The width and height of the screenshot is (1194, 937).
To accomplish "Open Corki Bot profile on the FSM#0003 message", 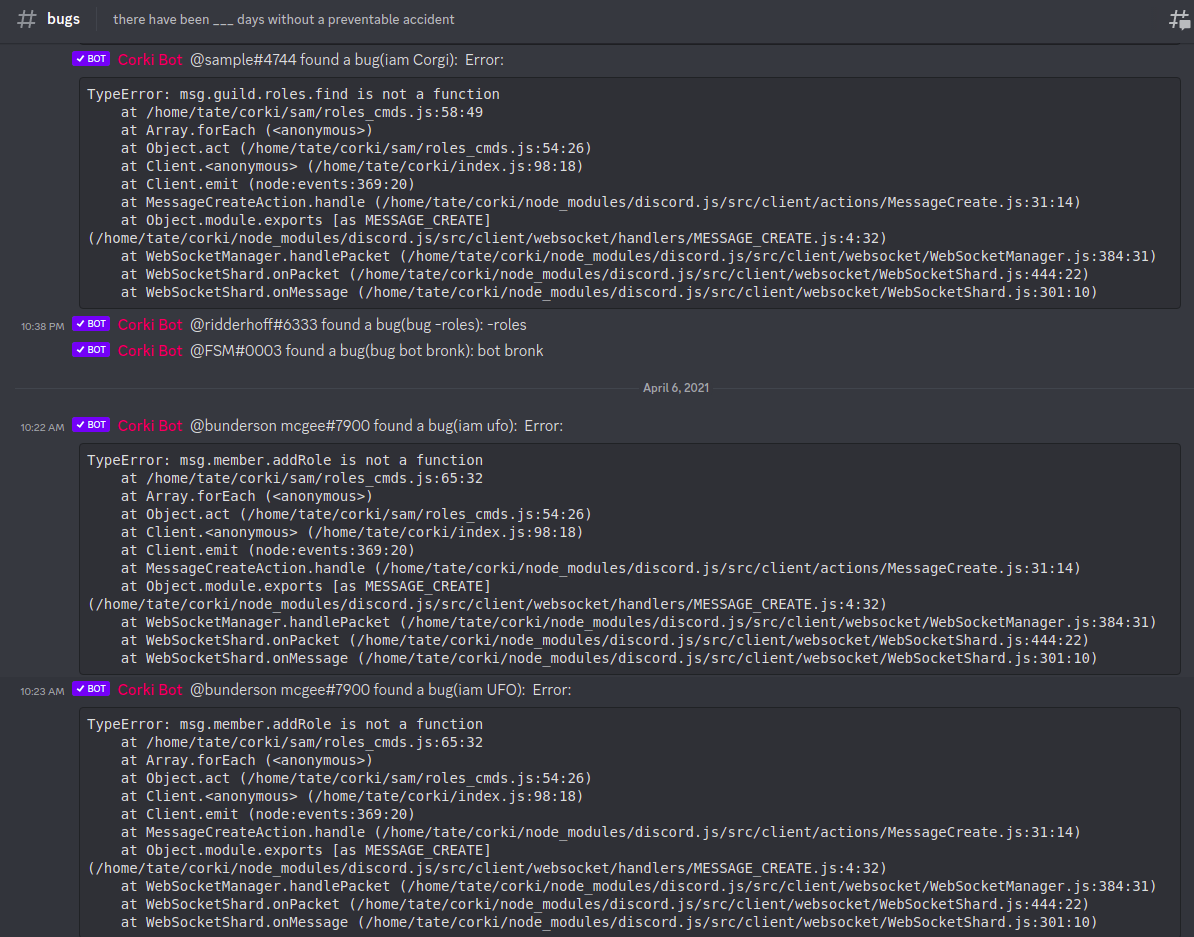I will tap(150, 350).
